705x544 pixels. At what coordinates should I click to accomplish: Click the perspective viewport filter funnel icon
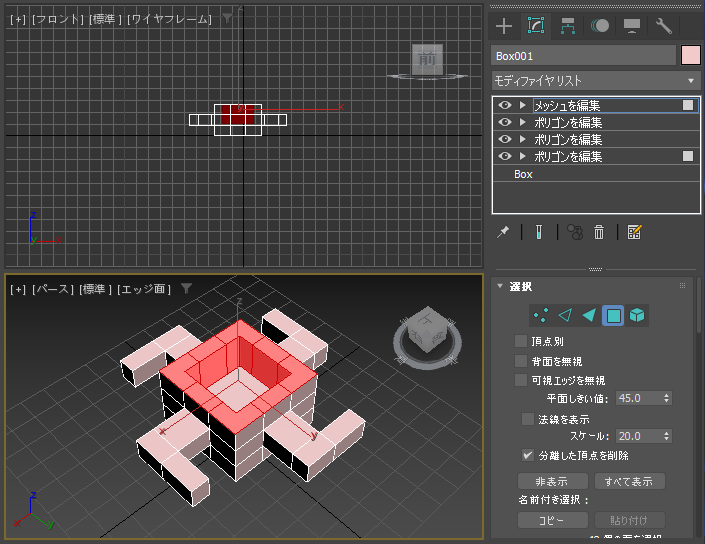click(187, 288)
